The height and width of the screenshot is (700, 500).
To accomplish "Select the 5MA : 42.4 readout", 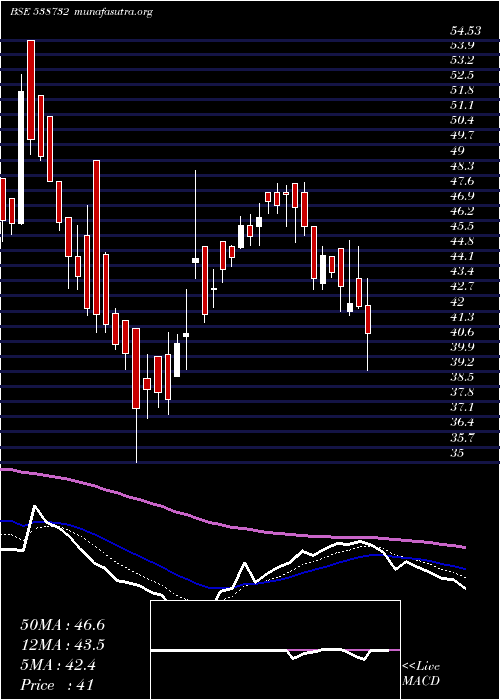I will [x=58, y=665].
